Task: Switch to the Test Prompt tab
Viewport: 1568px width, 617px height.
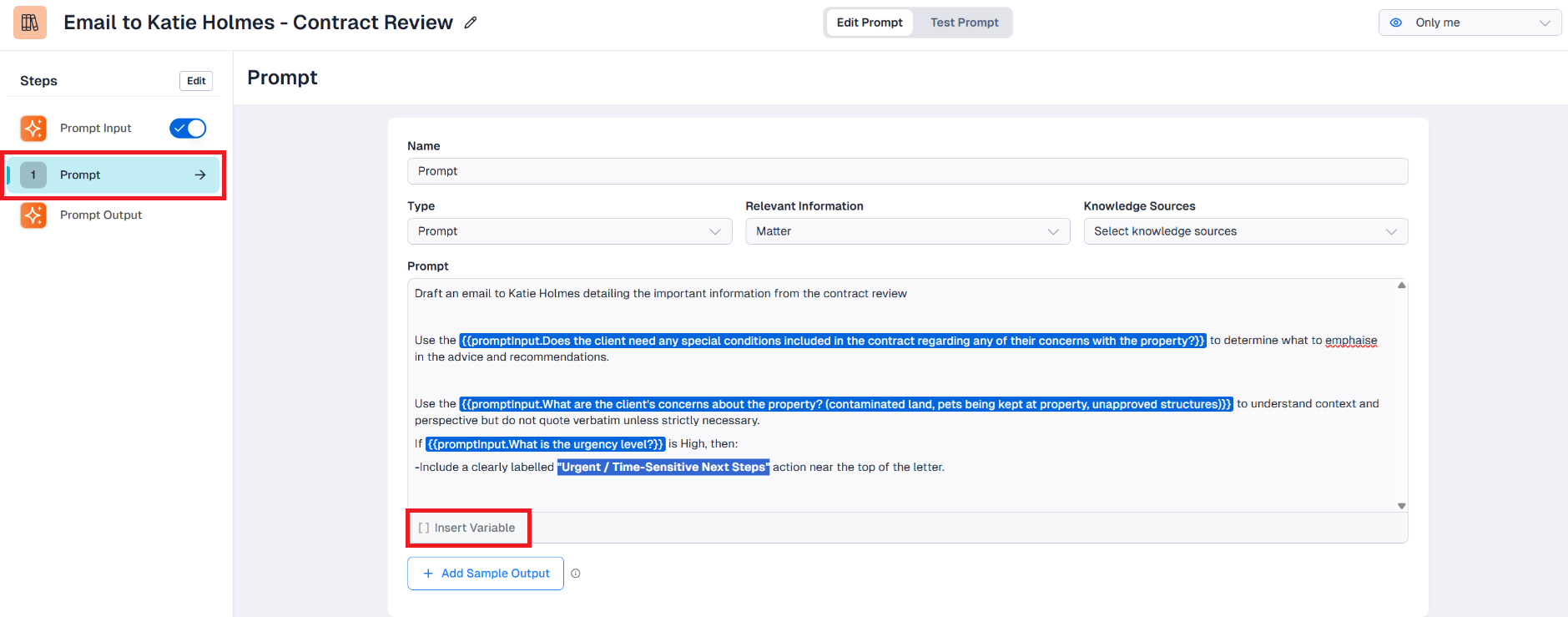Action: pyautogui.click(x=965, y=23)
